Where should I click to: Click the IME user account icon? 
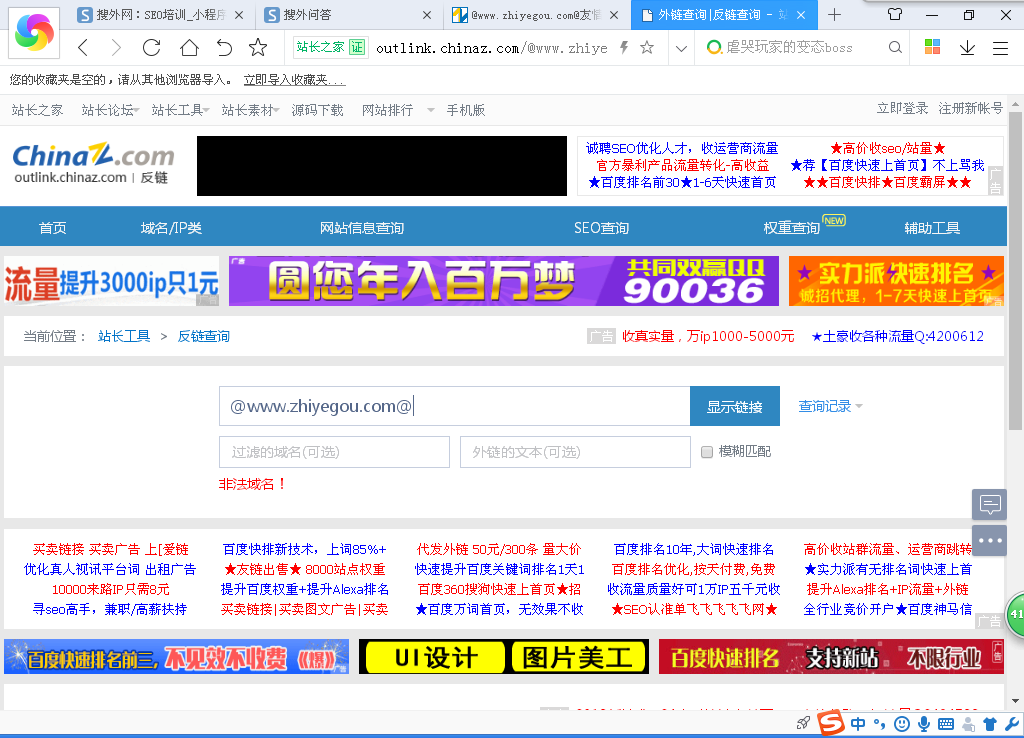tap(968, 724)
